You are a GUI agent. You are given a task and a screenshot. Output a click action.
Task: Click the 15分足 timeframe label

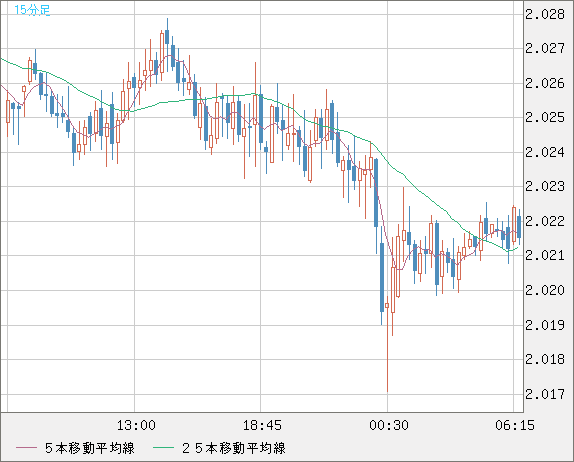coord(32,10)
